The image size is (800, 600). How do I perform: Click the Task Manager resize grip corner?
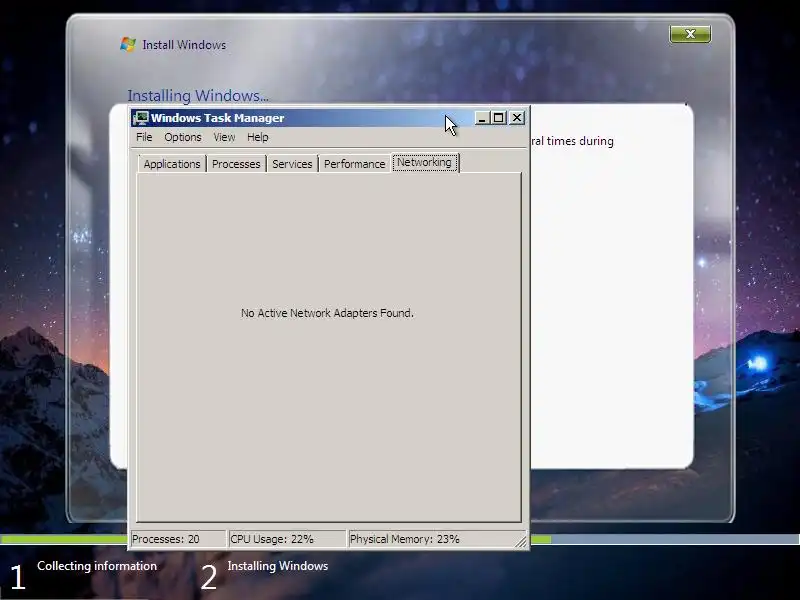[521, 542]
